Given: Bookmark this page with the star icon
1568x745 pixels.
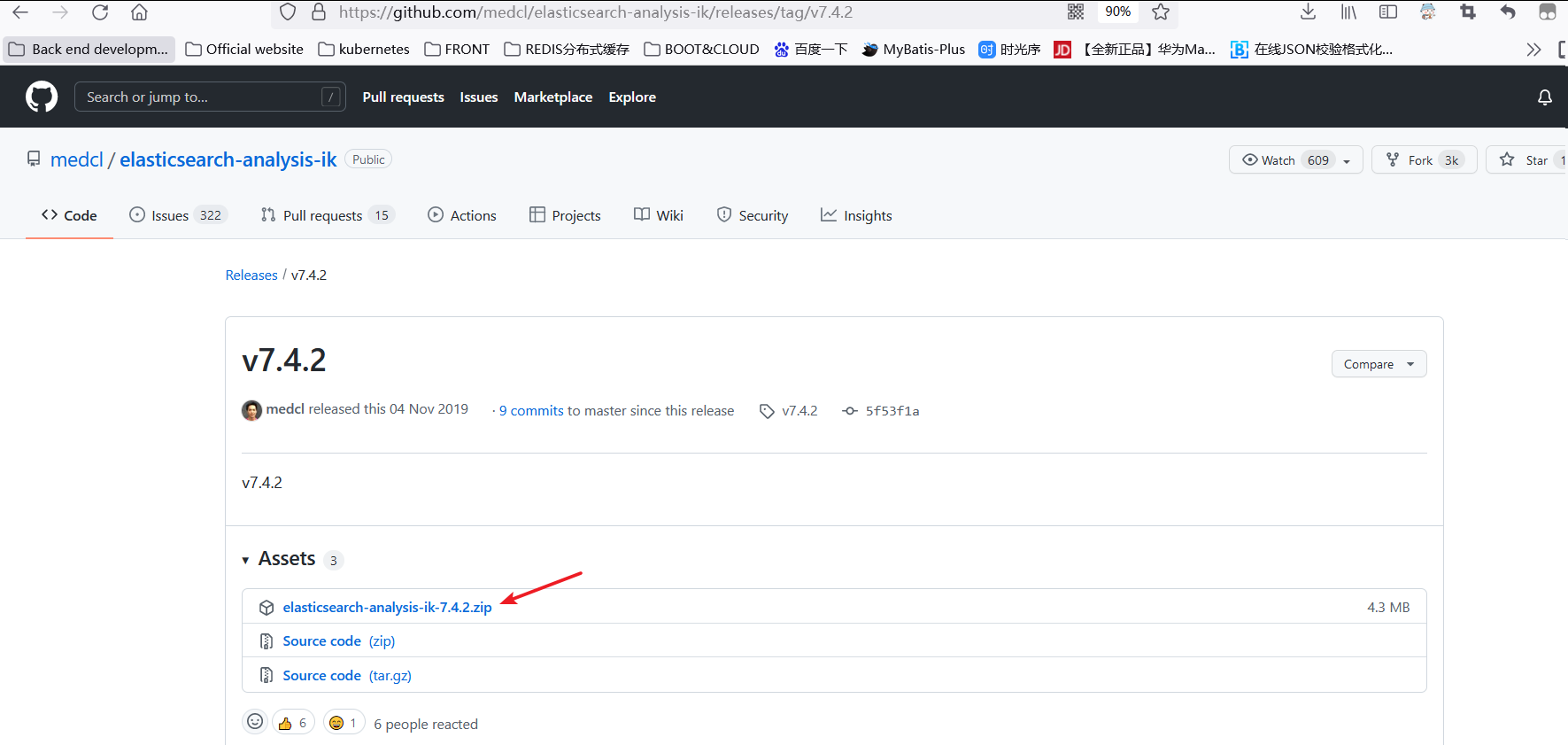Looking at the screenshot, I should coord(1161,12).
